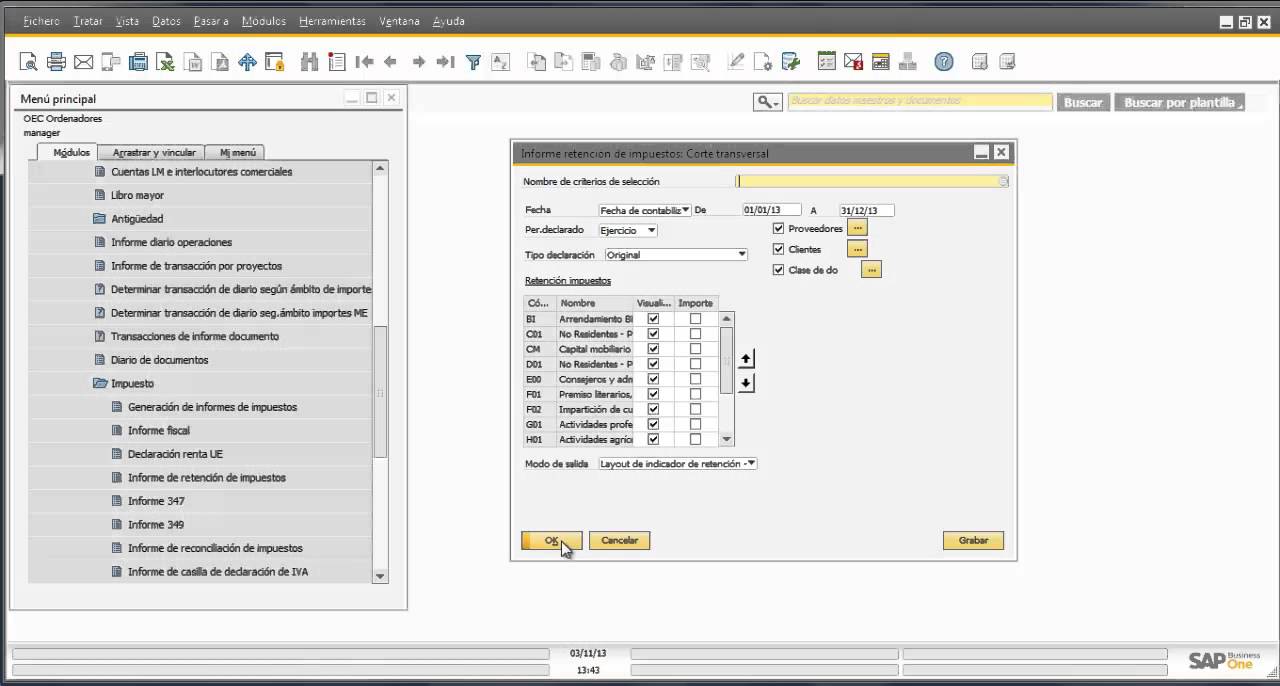
Task: Open the Calendar toolbar icon
Action: tap(880, 62)
